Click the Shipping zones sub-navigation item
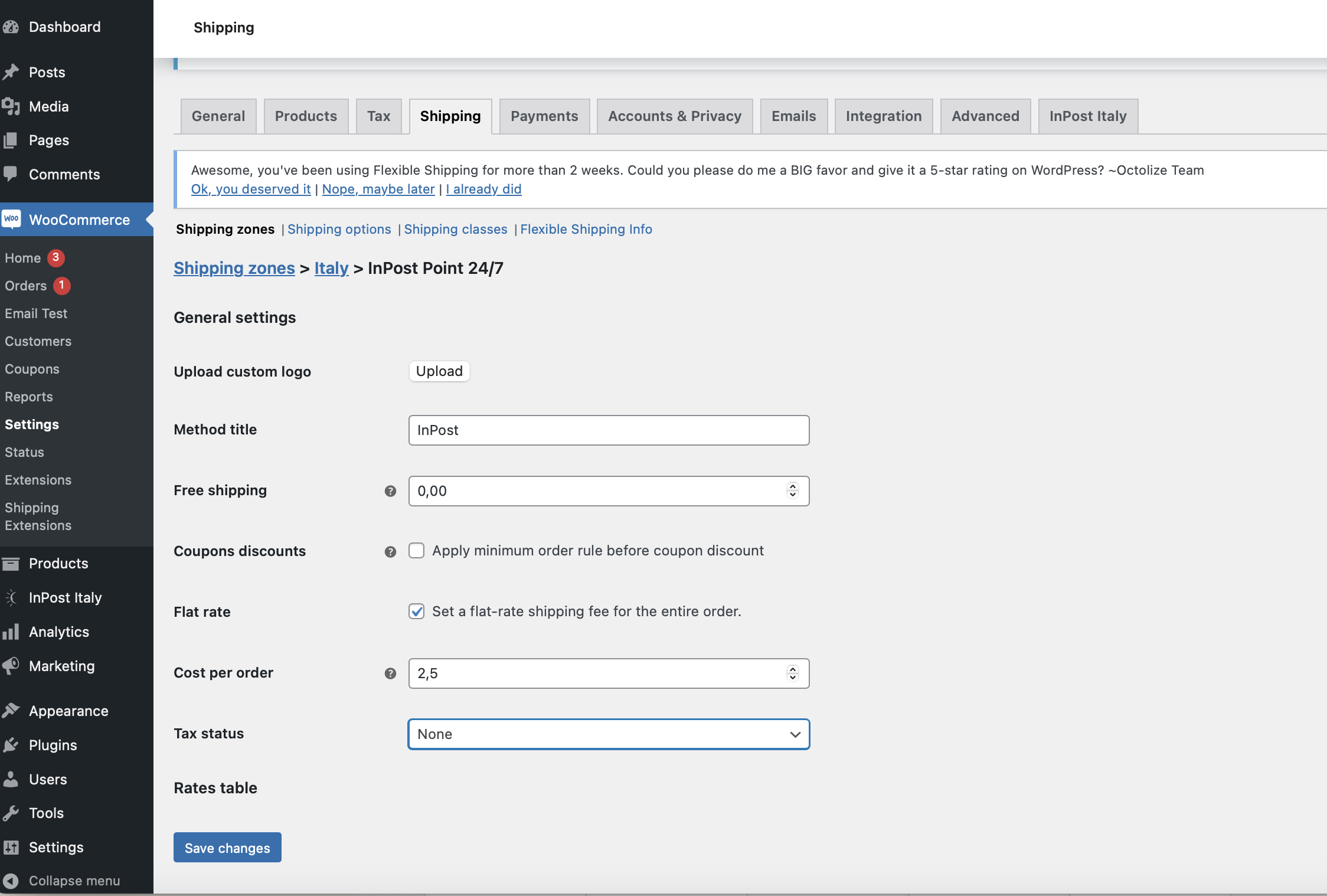The width and height of the screenshot is (1327, 896). tap(225, 229)
